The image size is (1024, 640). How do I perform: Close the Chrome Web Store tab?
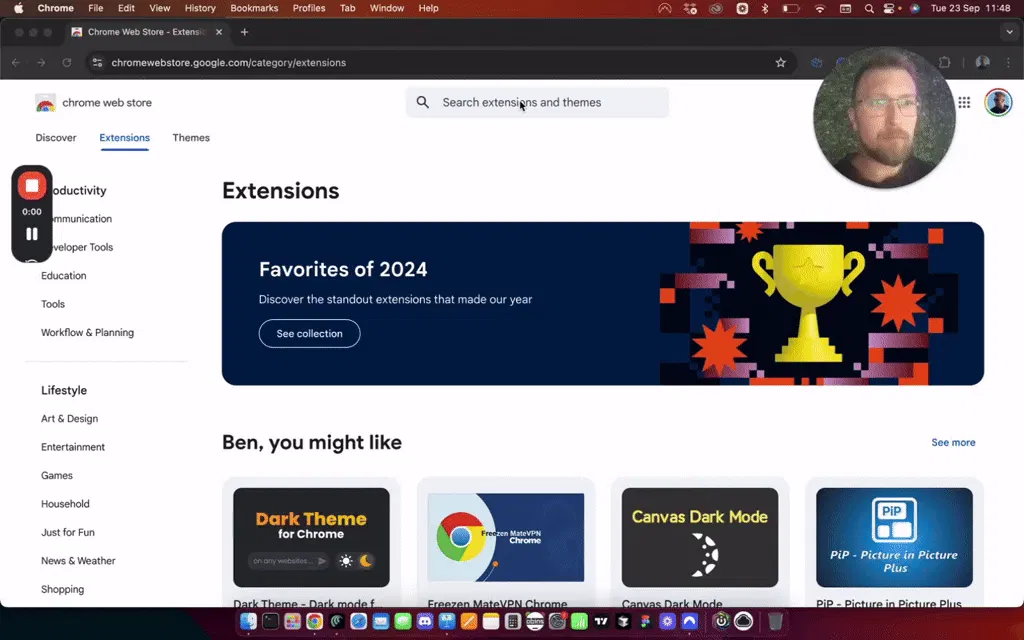tap(219, 32)
